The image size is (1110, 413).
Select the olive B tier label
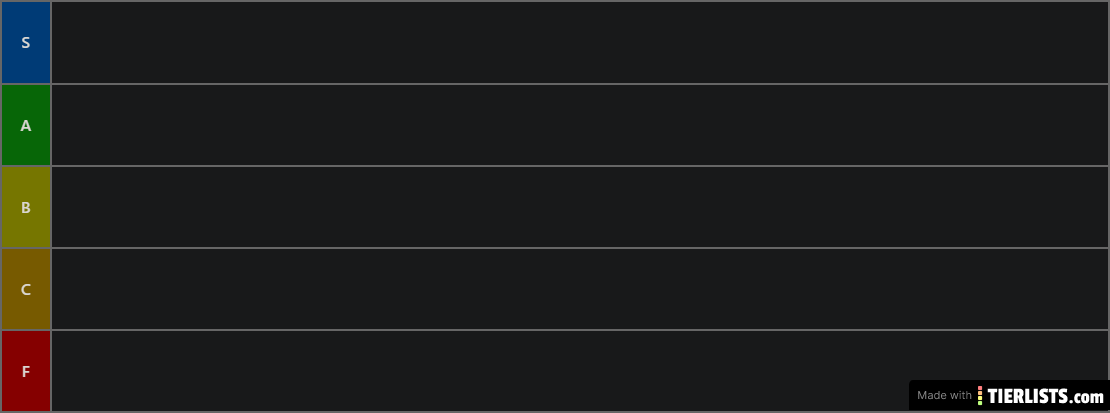[26, 208]
